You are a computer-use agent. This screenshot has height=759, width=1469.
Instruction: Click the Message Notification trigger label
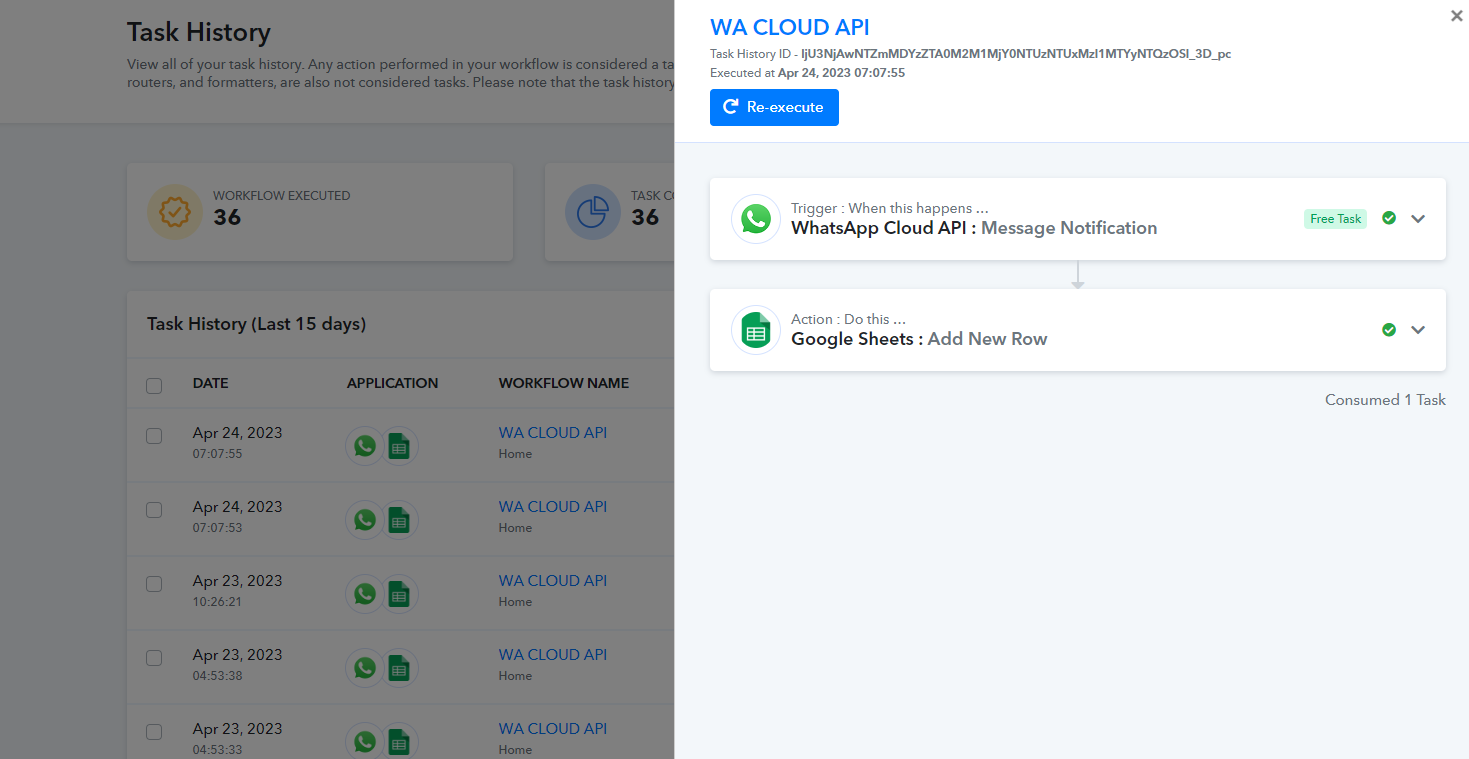pyautogui.click(x=1069, y=228)
